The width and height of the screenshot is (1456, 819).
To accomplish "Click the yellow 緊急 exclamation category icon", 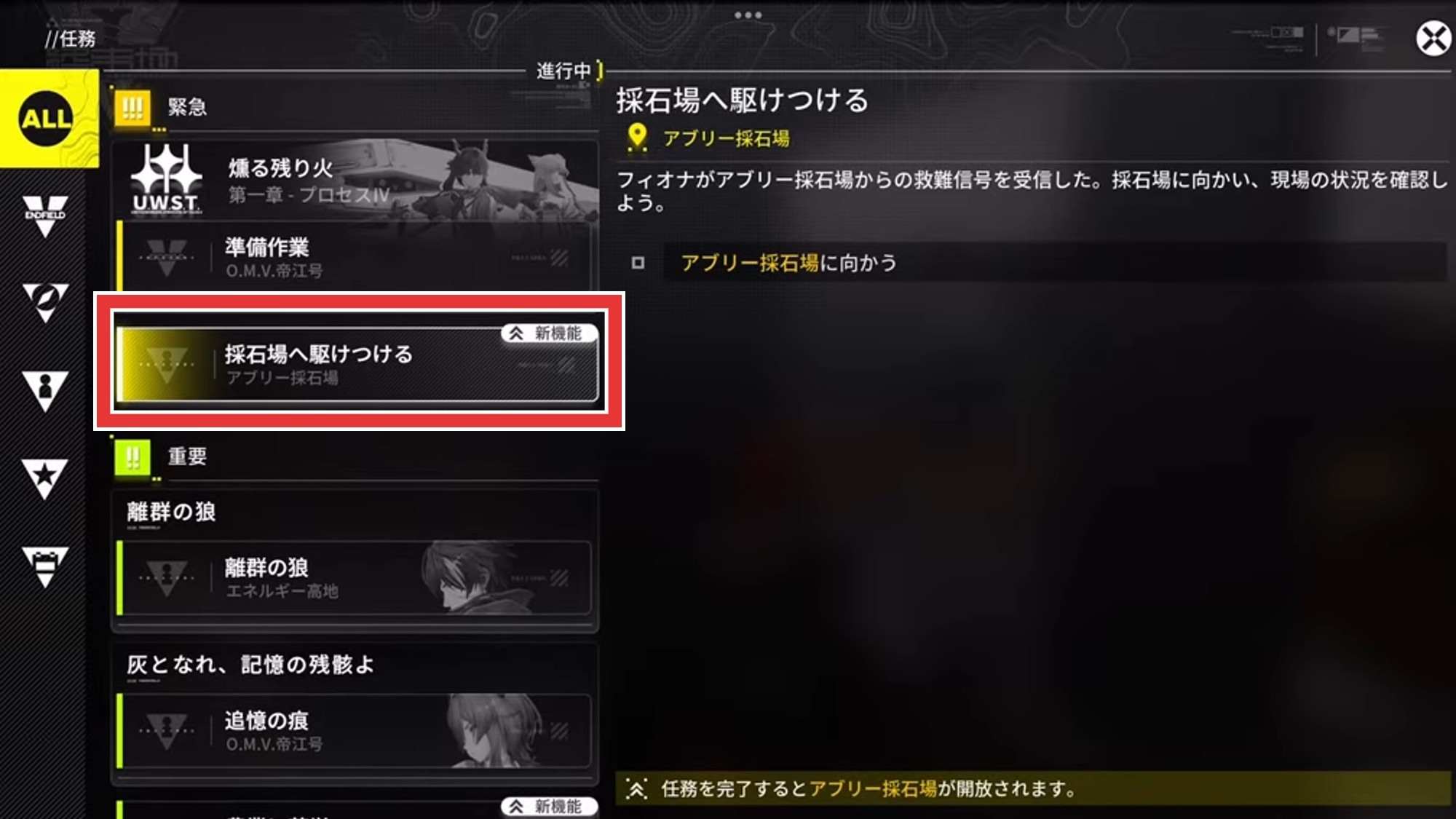I will point(132,108).
